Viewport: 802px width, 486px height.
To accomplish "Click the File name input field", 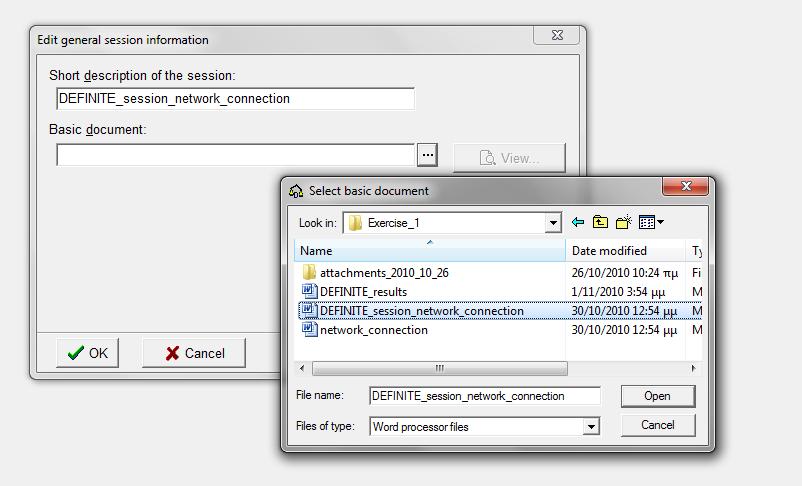I will [x=484, y=396].
